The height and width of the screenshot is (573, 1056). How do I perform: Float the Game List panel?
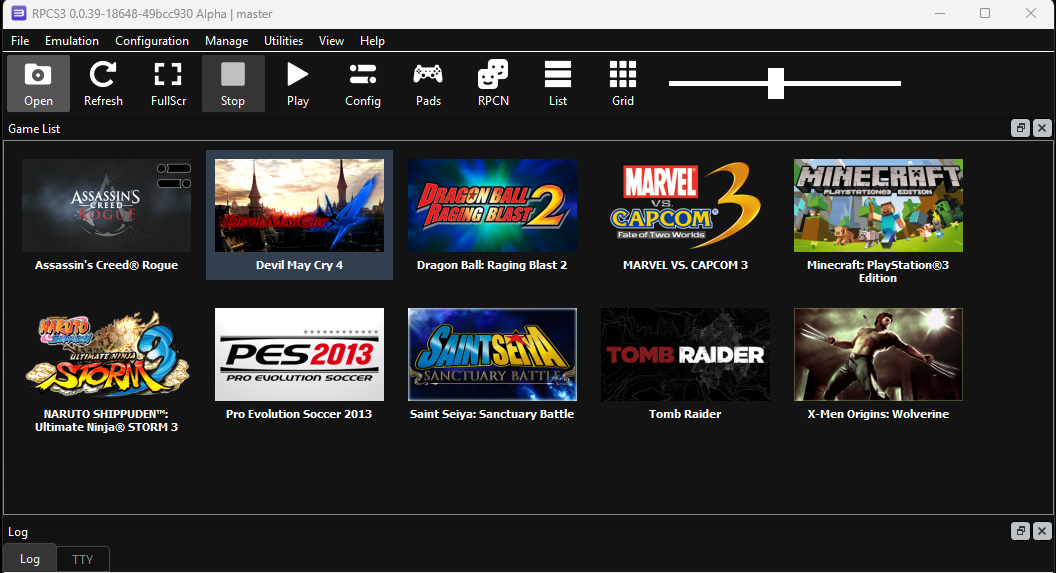[x=1020, y=128]
